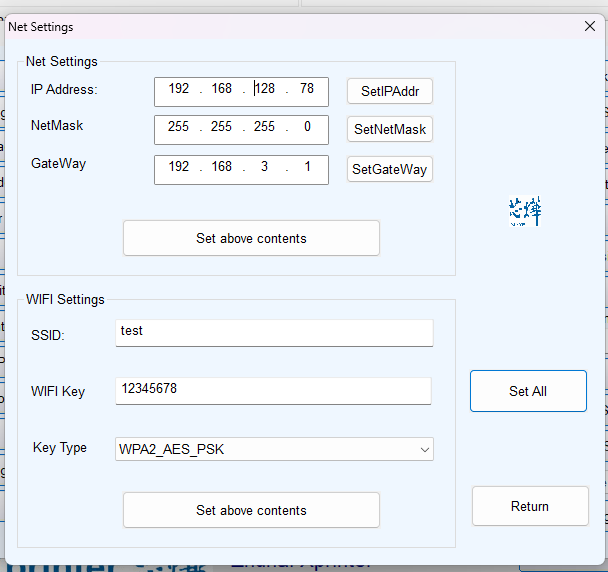Apply gateway with SetGateWay button
608x572 pixels.
(390, 170)
